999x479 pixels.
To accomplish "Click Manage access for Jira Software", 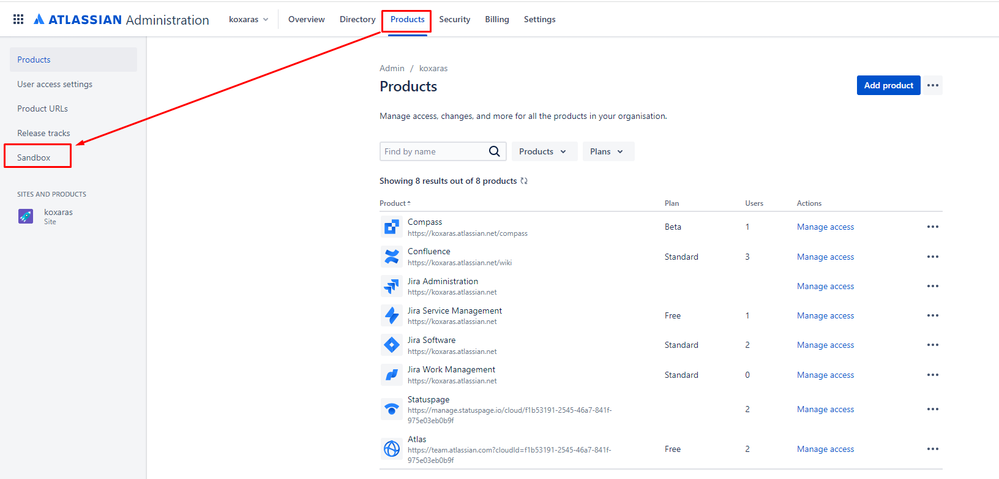I will (x=825, y=345).
